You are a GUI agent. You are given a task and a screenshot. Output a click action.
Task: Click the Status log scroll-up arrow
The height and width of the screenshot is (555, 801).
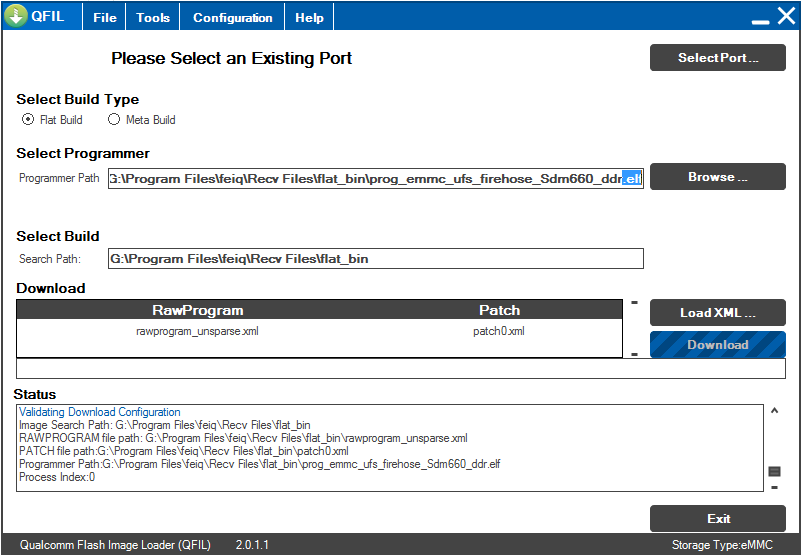click(x=774, y=410)
